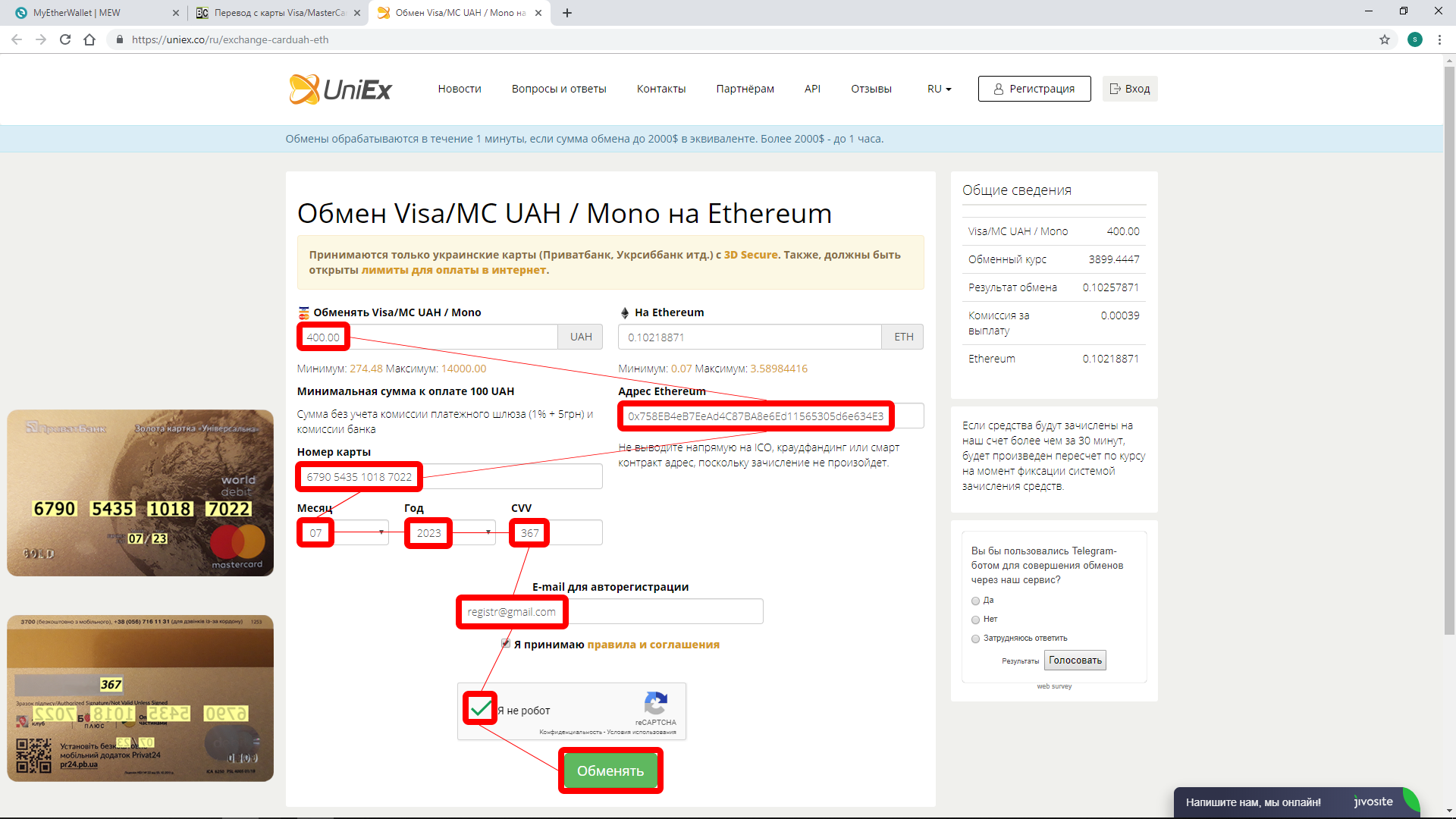Open the Отзывы page
Viewport: 1456px width, 819px height.
(871, 89)
